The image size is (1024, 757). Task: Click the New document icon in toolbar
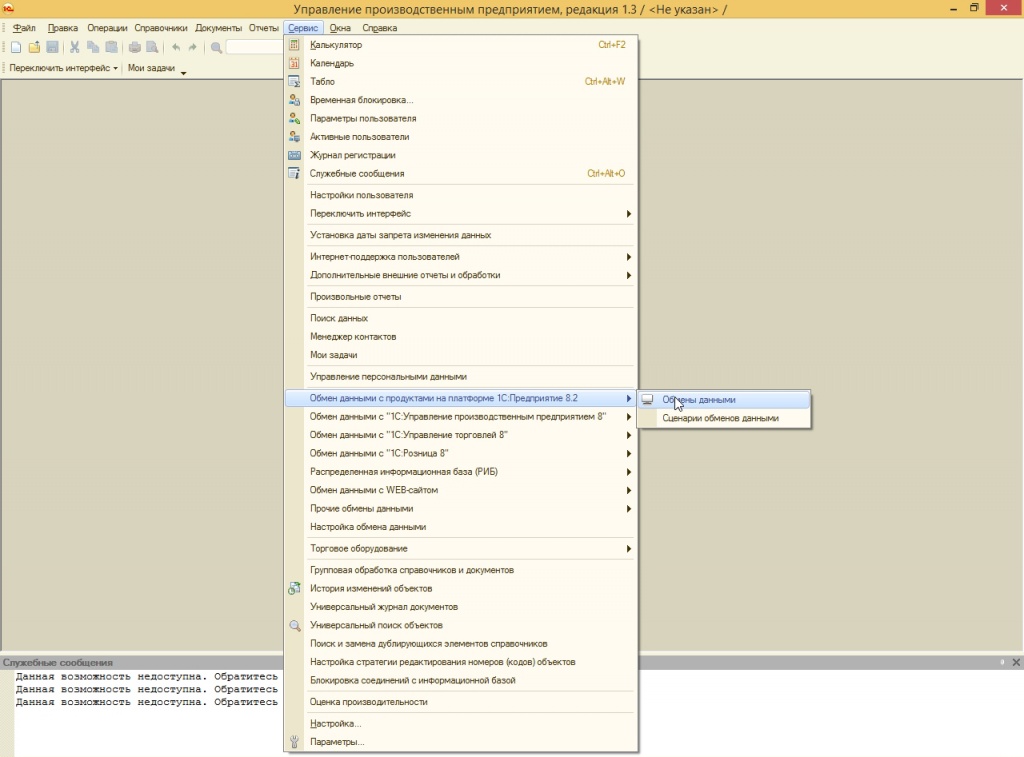click(x=16, y=47)
